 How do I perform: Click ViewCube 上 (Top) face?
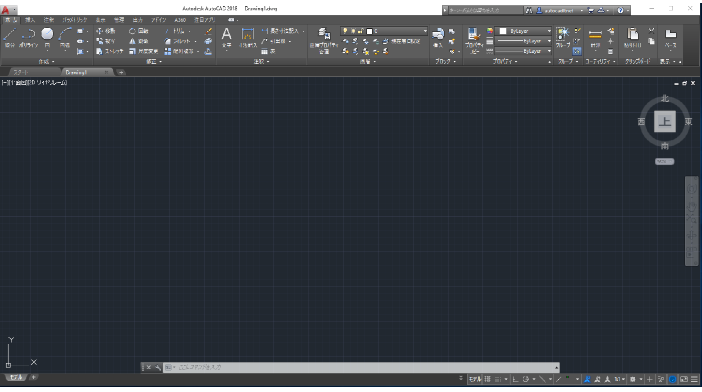pyautogui.click(x=665, y=122)
